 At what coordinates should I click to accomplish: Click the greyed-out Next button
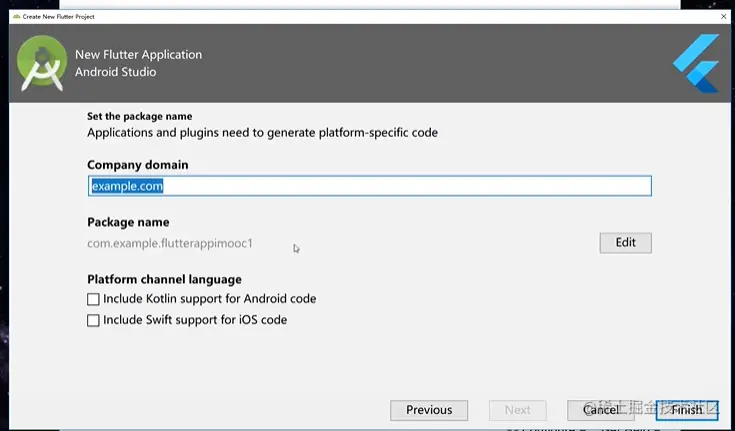[x=518, y=410]
